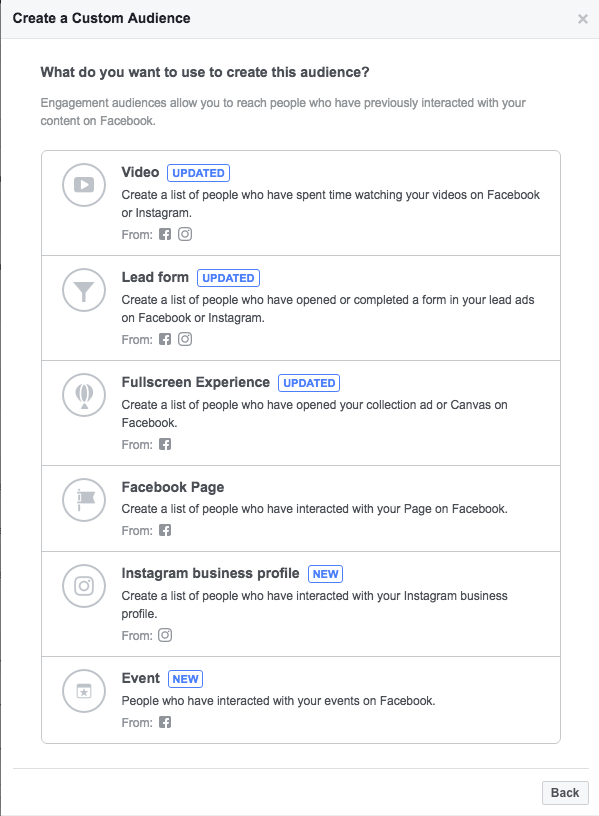Close the Create a Custom Audience dialog
Screen dimensions: 599x816
point(583,19)
